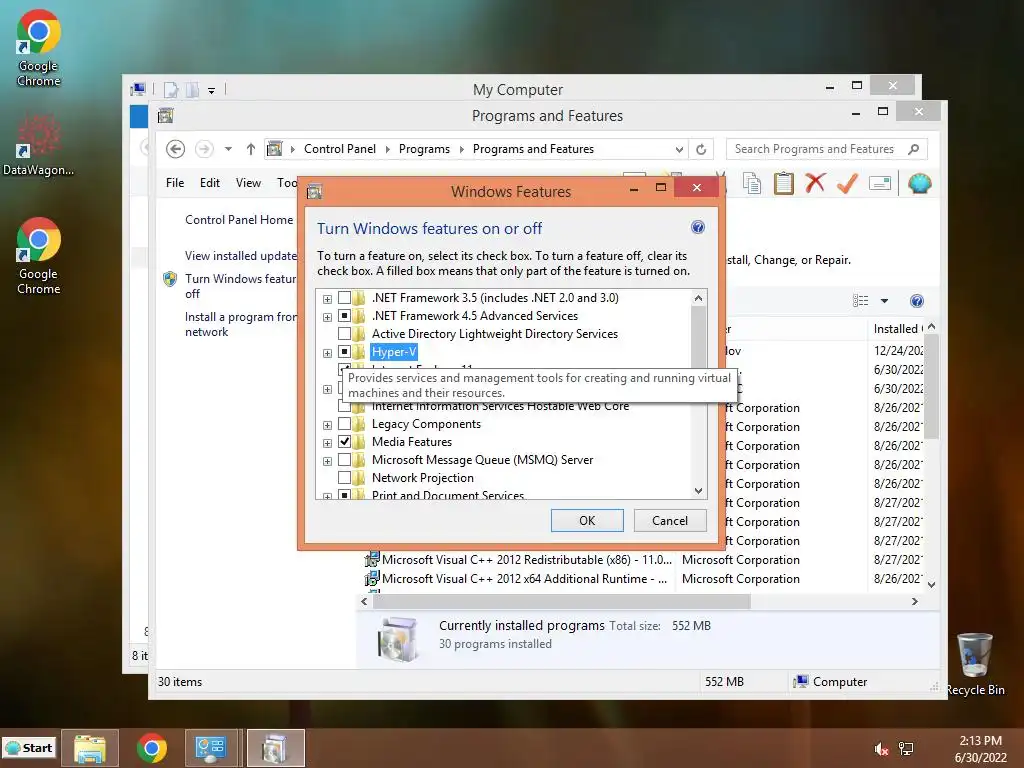
Task: Open File Explorer from the taskbar
Action: coord(90,748)
